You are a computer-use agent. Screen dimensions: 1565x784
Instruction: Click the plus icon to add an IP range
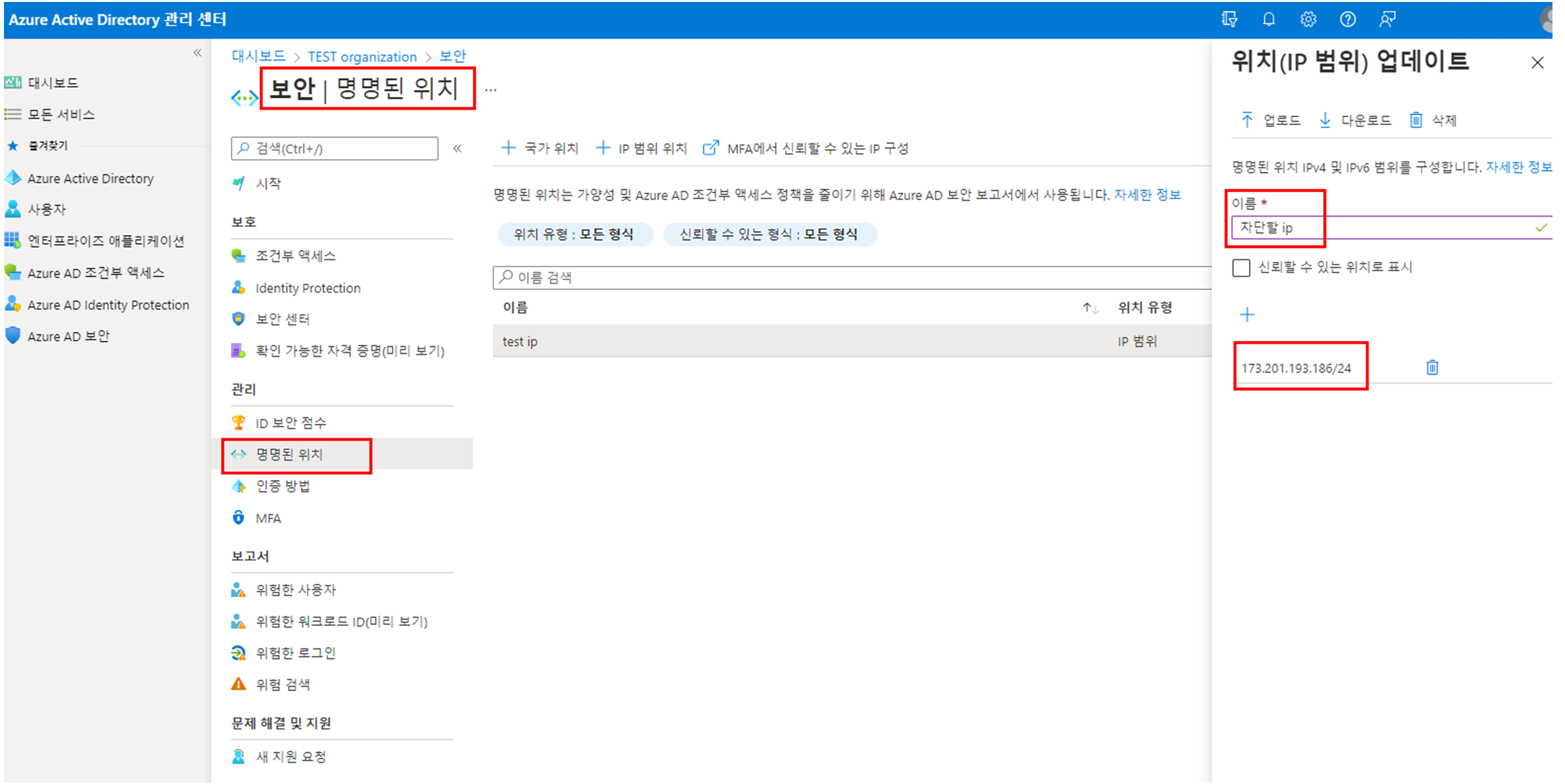click(x=1247, y=315)
